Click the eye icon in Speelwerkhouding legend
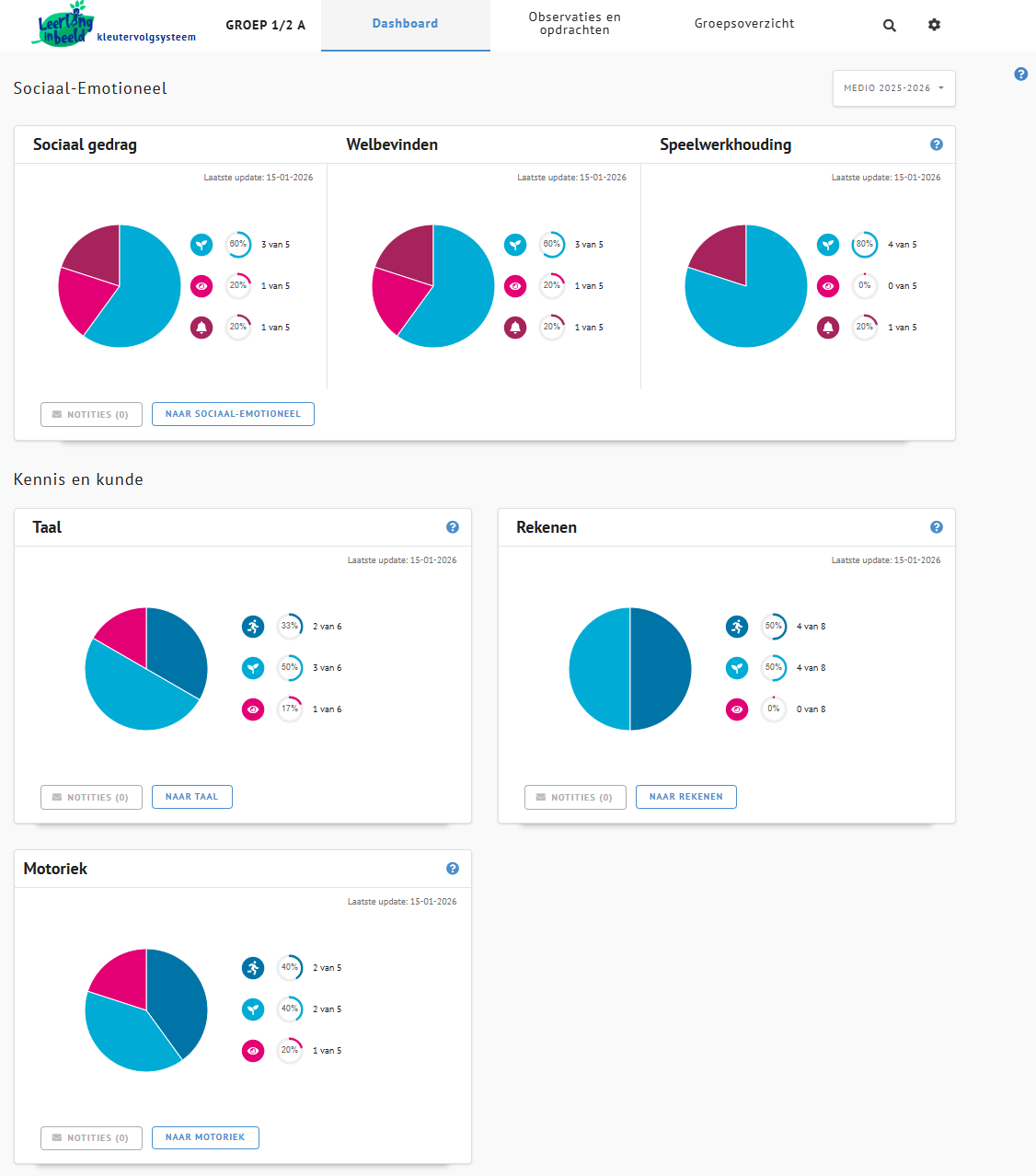 click(x=828, y=286)
